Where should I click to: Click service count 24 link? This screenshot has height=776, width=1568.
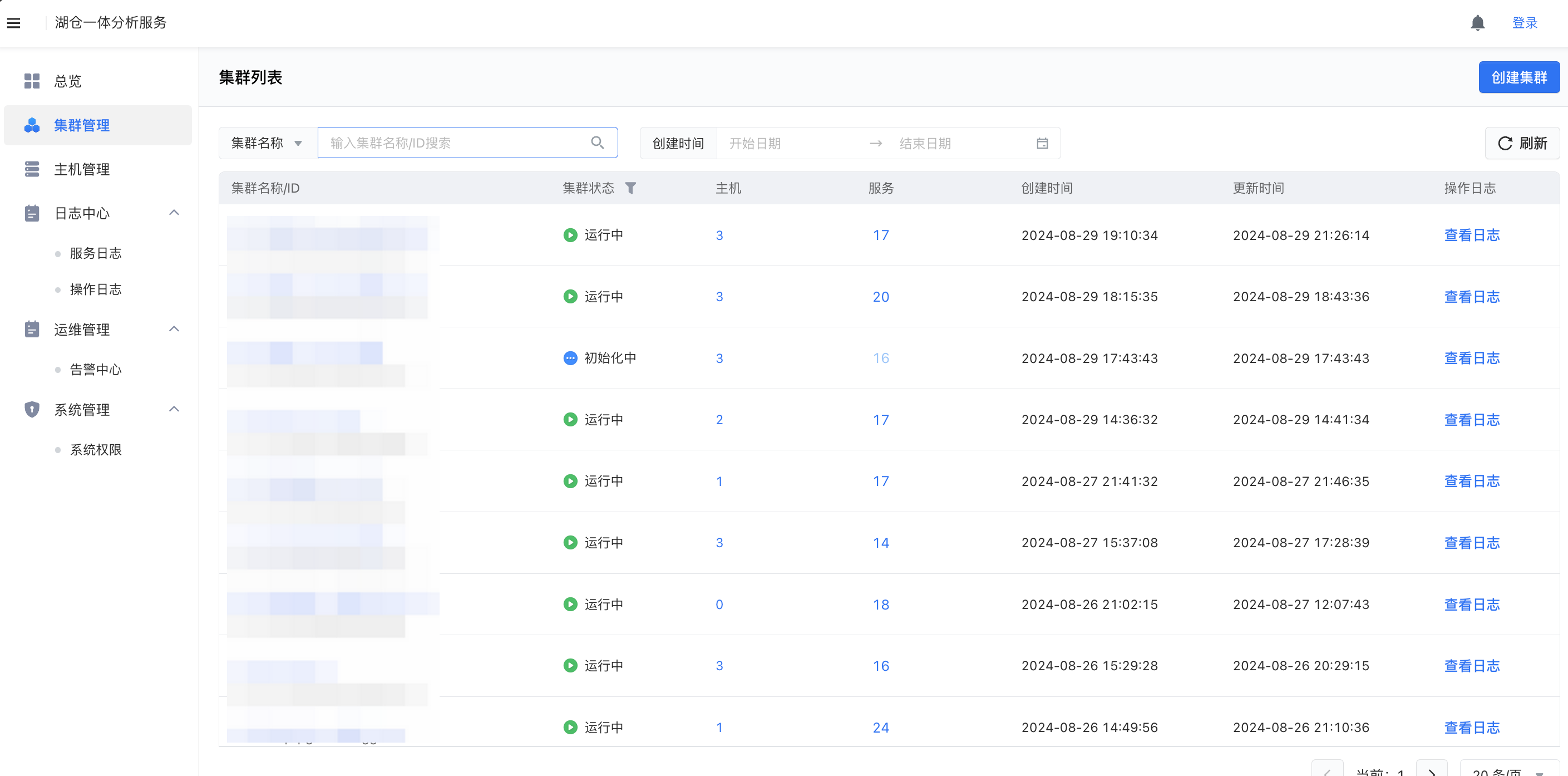point(881,727)
